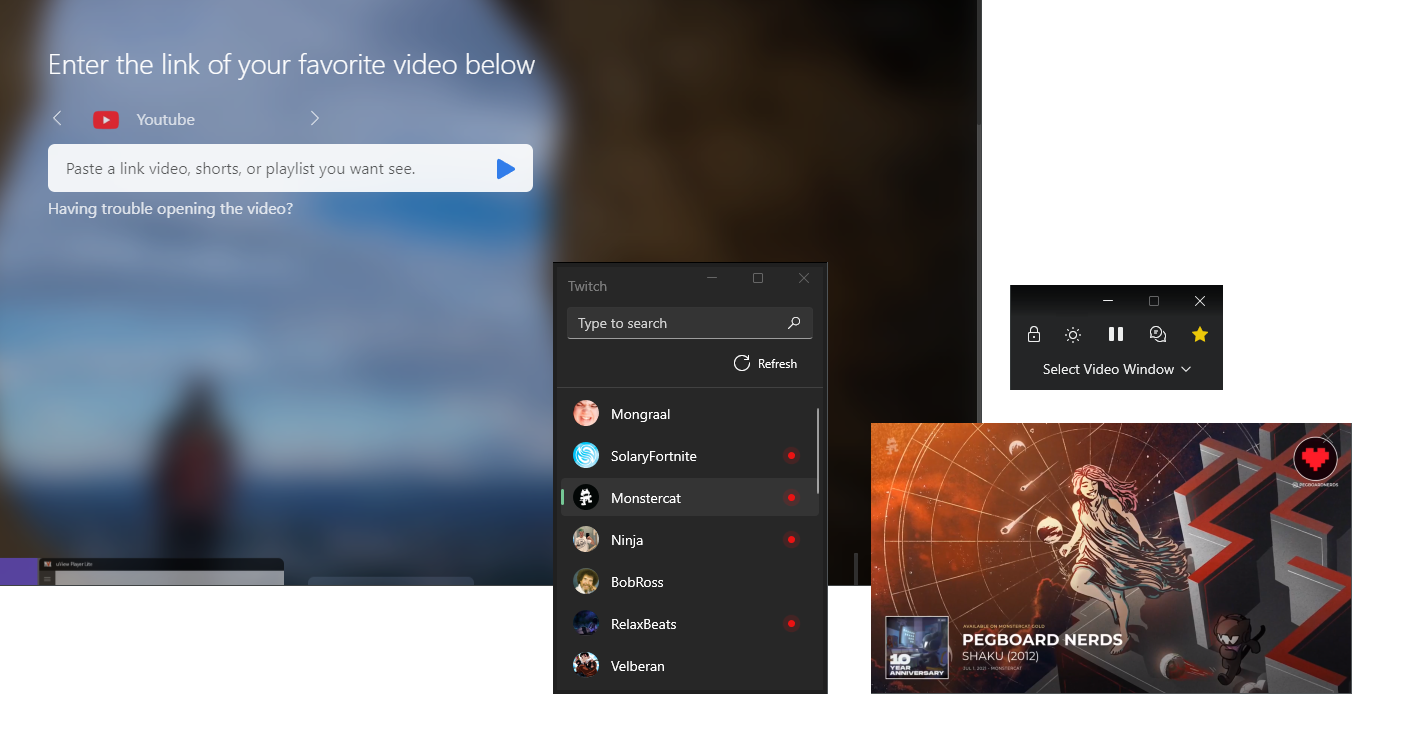Go to next video service with right chevron
Viewport: 1426px width, 751px height.
315,119
